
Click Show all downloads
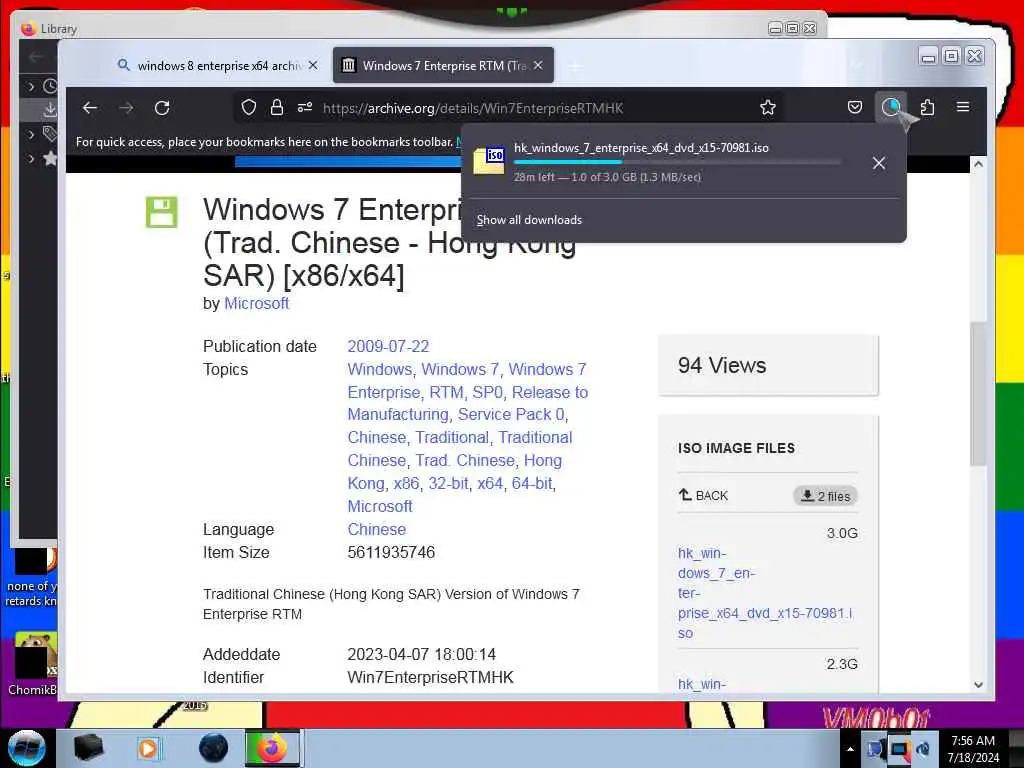529,220
